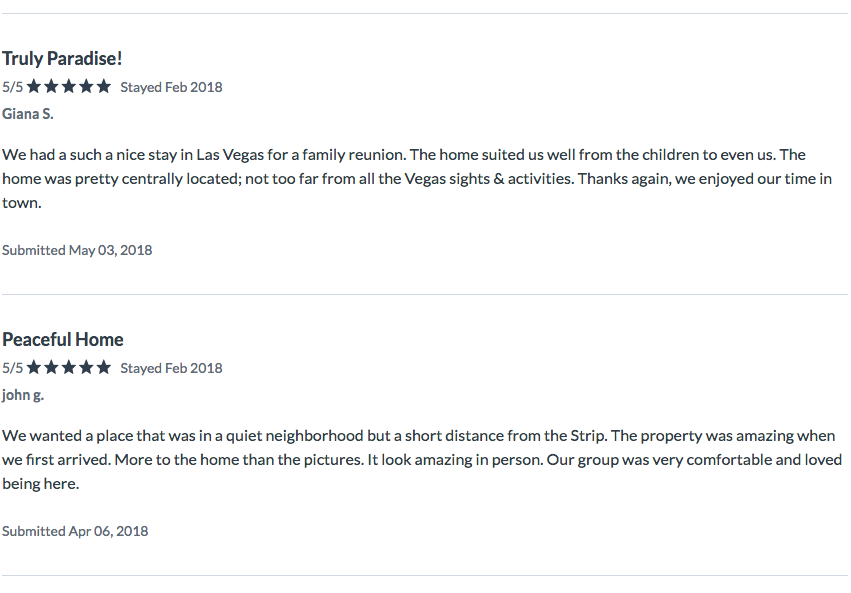
Task: Click the 'Truly Paradise!' review title
Action: (62, 59)
